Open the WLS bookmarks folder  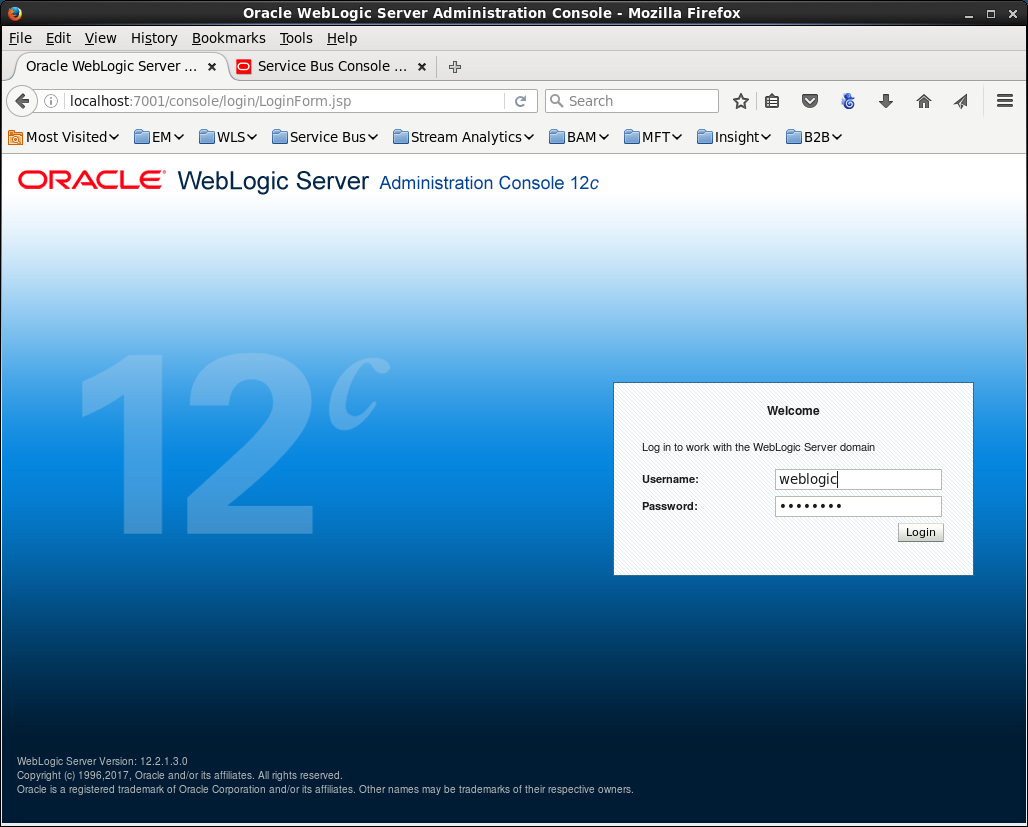(x=228, y=137)
